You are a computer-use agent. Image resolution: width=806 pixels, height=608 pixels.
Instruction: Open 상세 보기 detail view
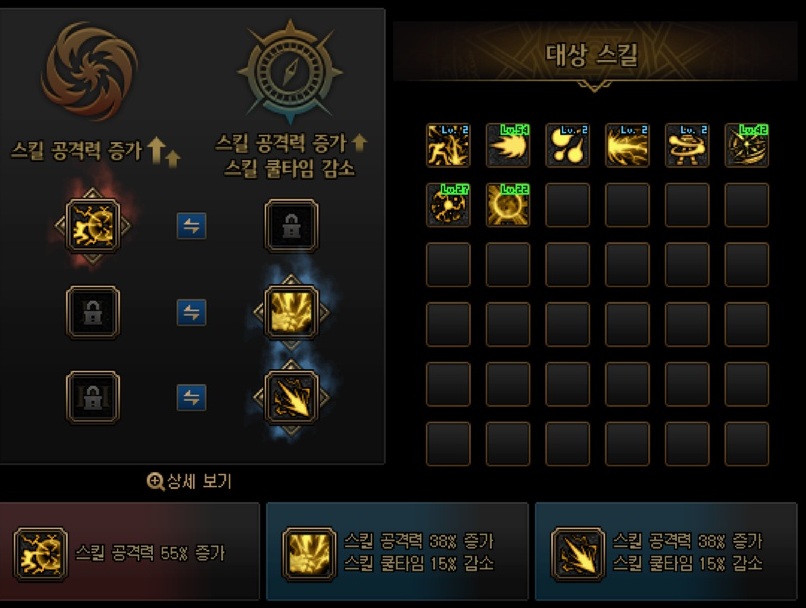189,482
